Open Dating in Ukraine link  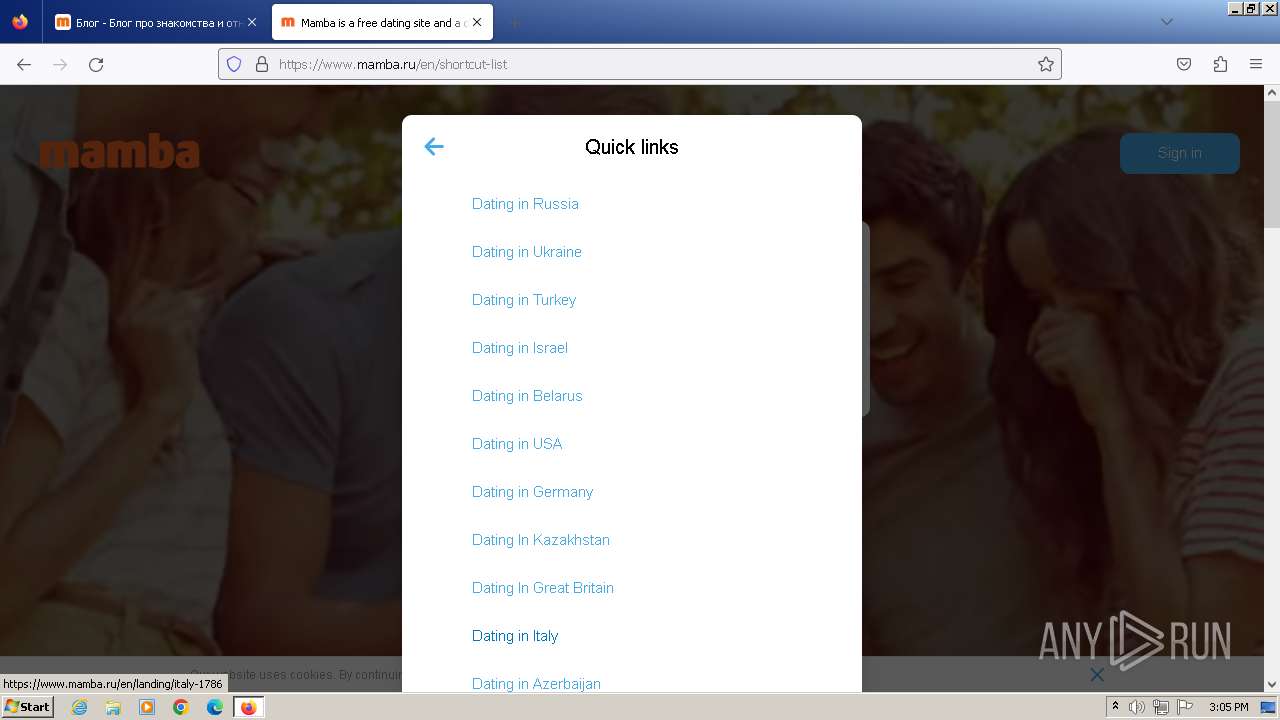526,252
